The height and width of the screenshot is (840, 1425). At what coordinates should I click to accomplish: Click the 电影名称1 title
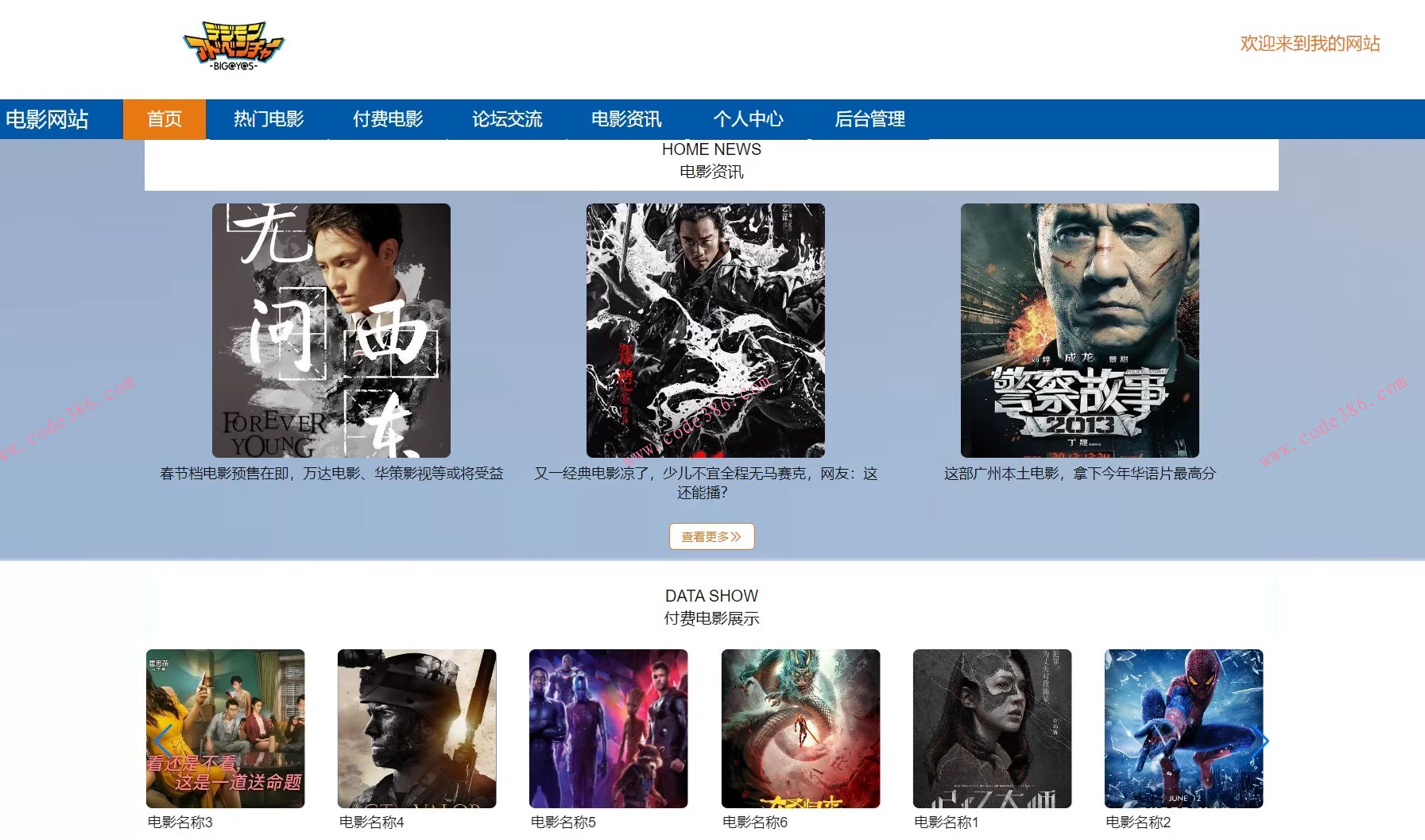[x=947, y=823]
